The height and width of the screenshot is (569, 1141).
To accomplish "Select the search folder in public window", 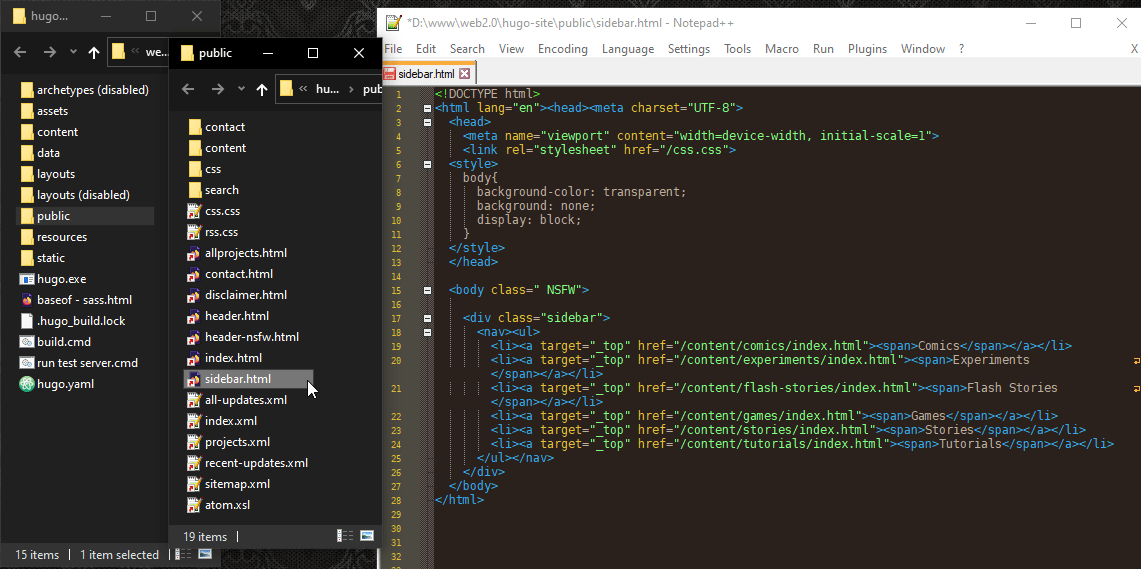I will coord(221,190).
